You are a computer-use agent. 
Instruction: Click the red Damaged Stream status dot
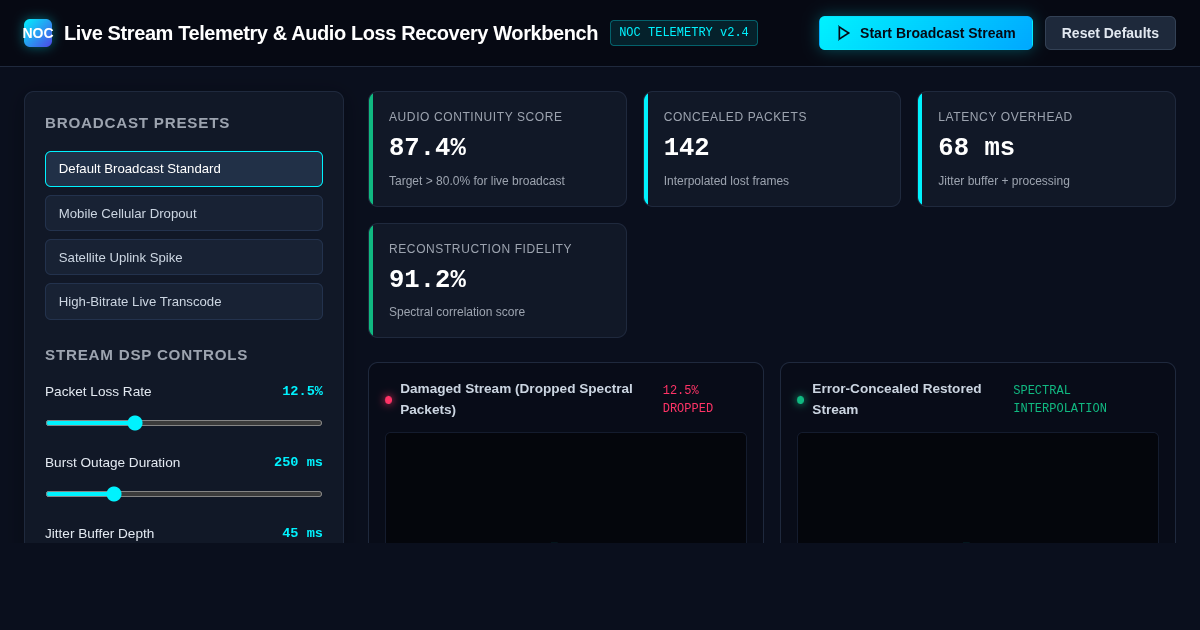point(388,400)
